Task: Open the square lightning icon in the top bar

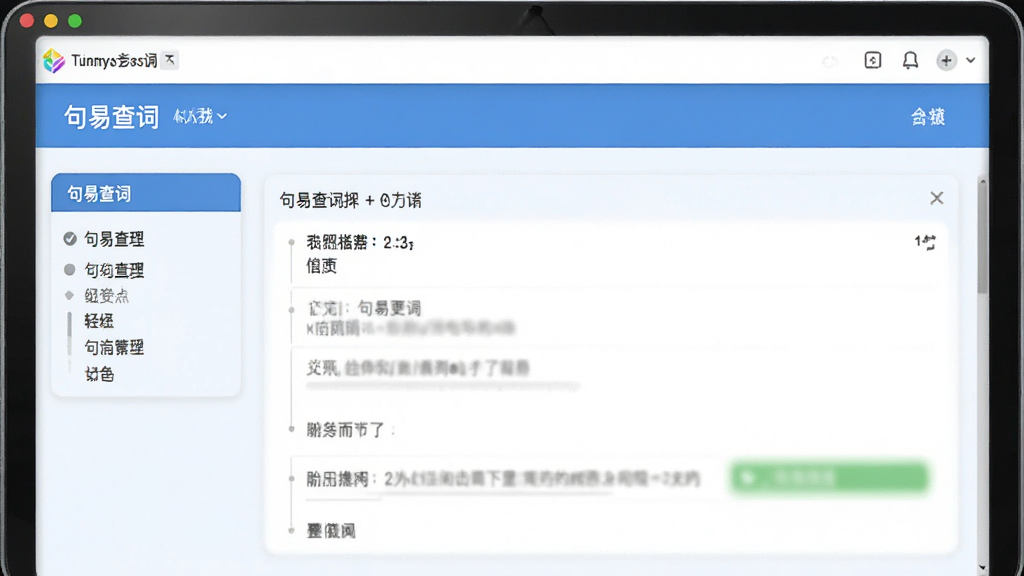Action: pos(872,61)
